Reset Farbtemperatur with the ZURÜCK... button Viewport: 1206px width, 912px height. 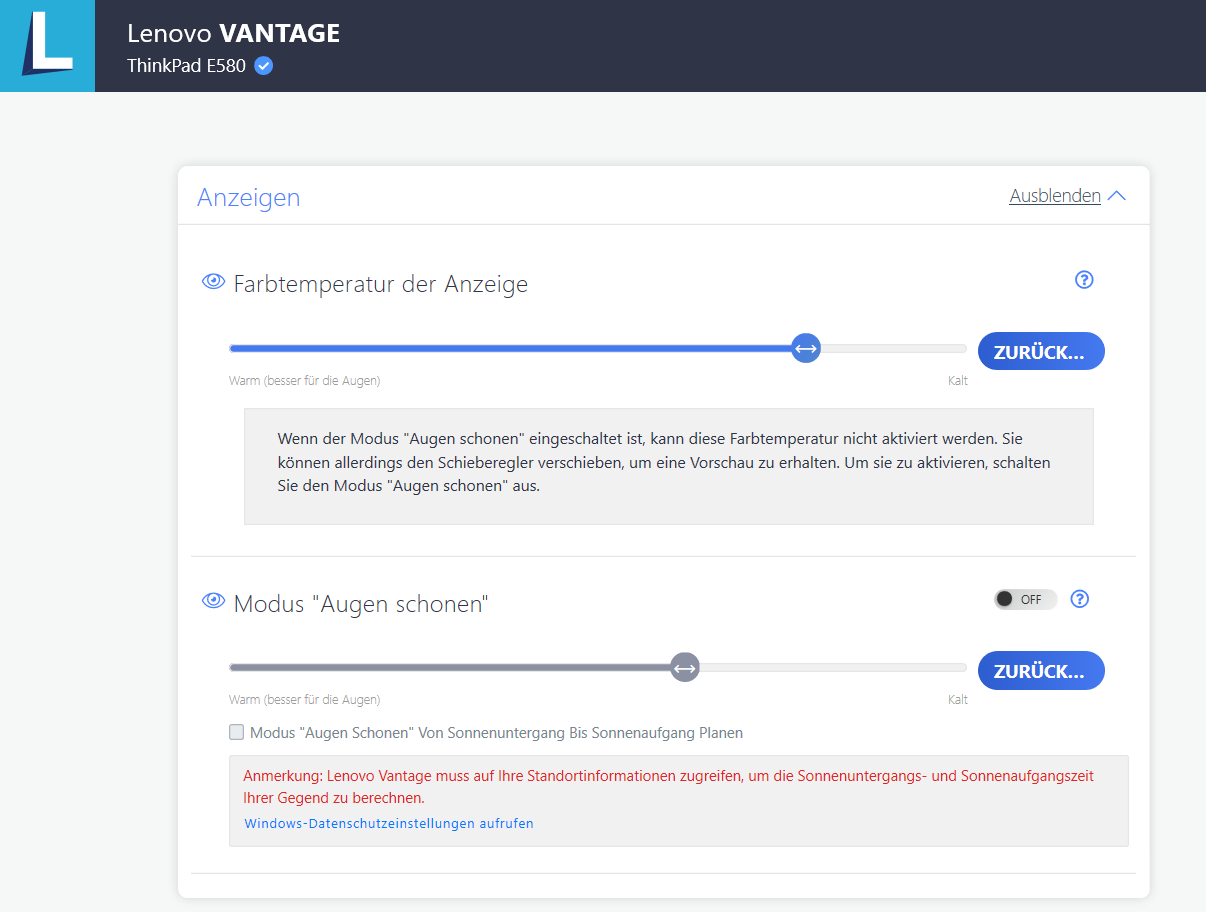point(1041,351)
